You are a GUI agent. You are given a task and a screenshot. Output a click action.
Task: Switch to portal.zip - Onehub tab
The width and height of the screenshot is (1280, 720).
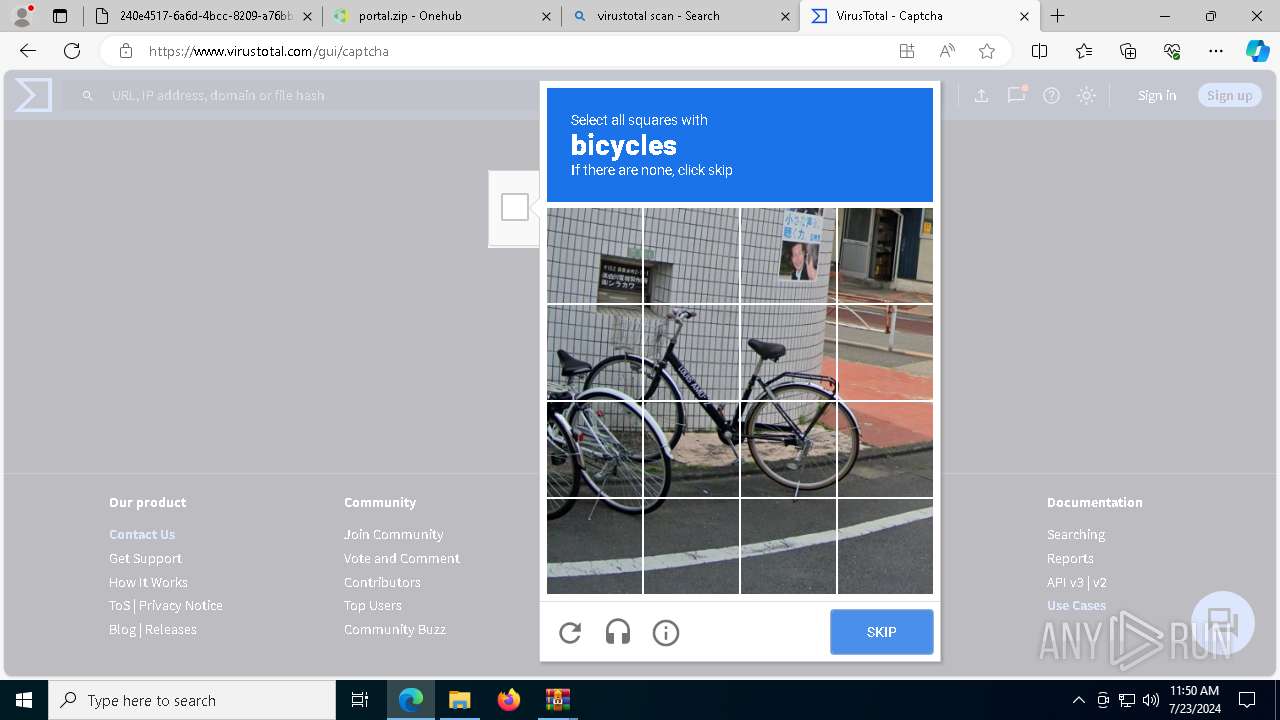[441, 16]
